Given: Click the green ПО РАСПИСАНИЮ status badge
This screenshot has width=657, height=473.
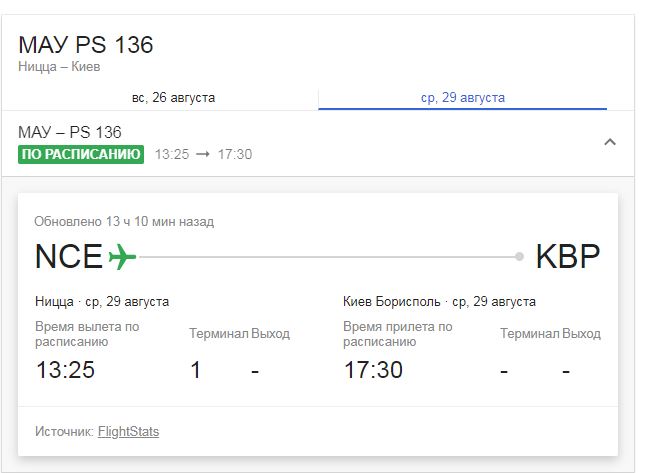Looking at the screenshot, I should [x=81, y=155].
